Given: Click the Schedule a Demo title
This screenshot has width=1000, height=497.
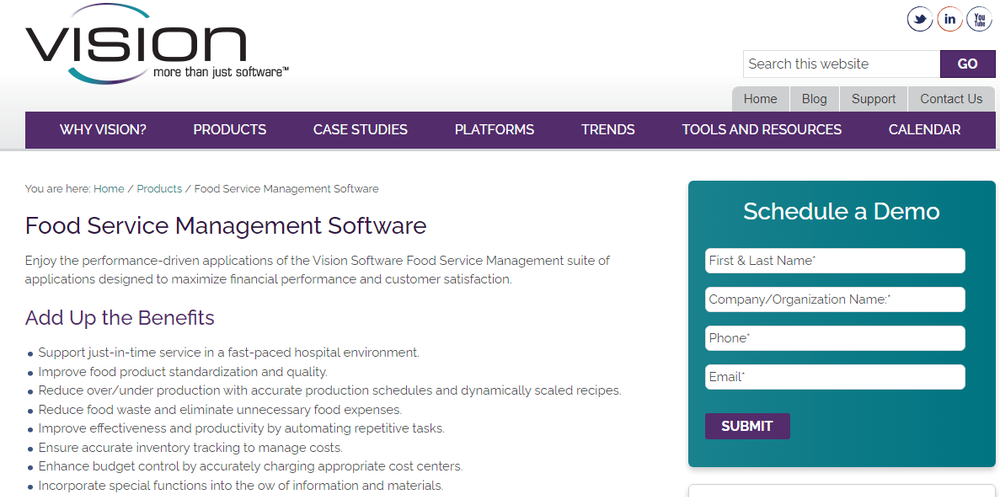Looking at the screenshot, I should pyautogui.click(x=841, y=211).
